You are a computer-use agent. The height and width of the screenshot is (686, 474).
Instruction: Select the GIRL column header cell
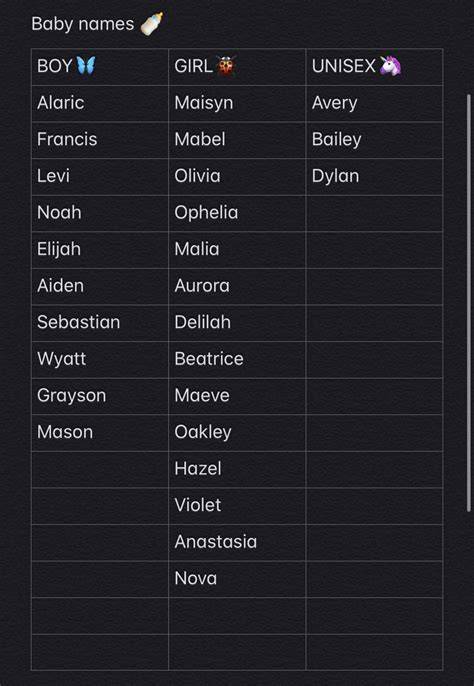[x=237, y=66]
